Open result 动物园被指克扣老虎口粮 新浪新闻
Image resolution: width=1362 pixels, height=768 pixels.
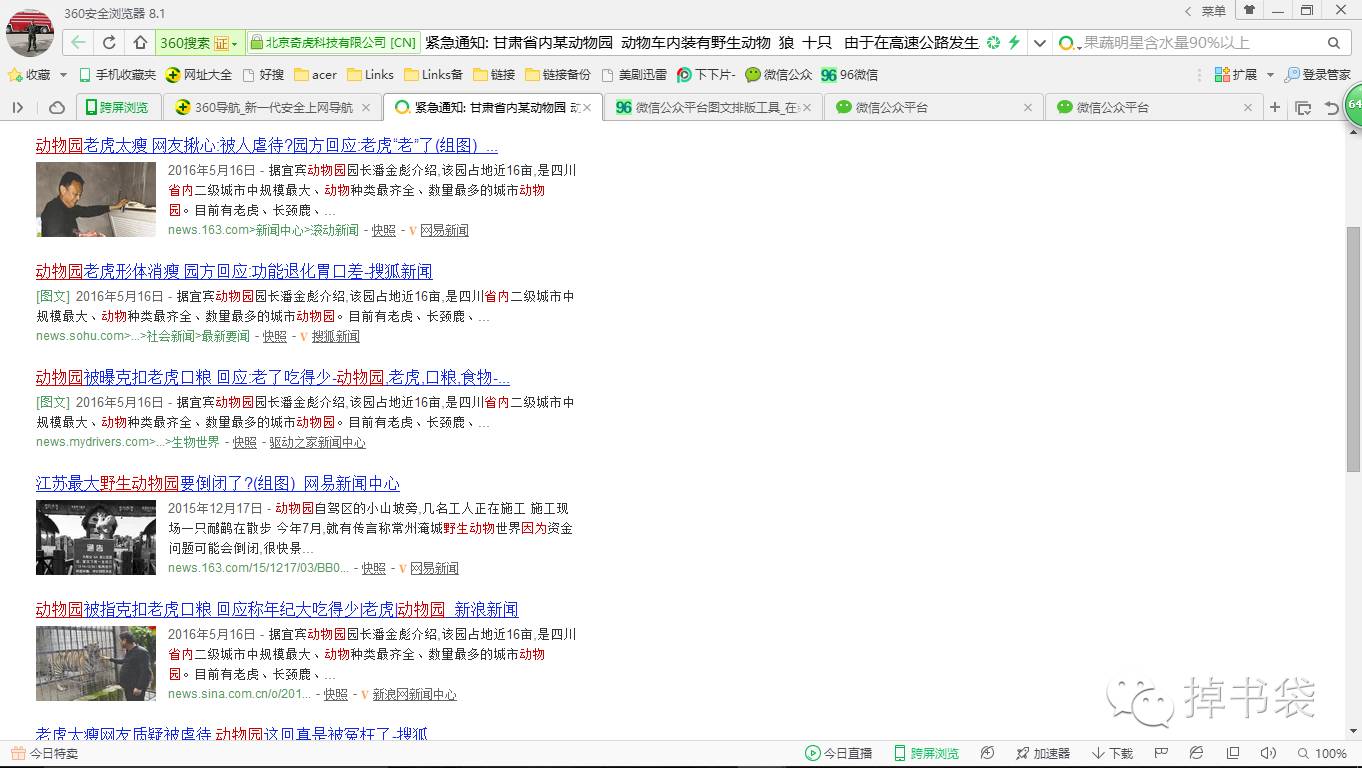point(277,610)
